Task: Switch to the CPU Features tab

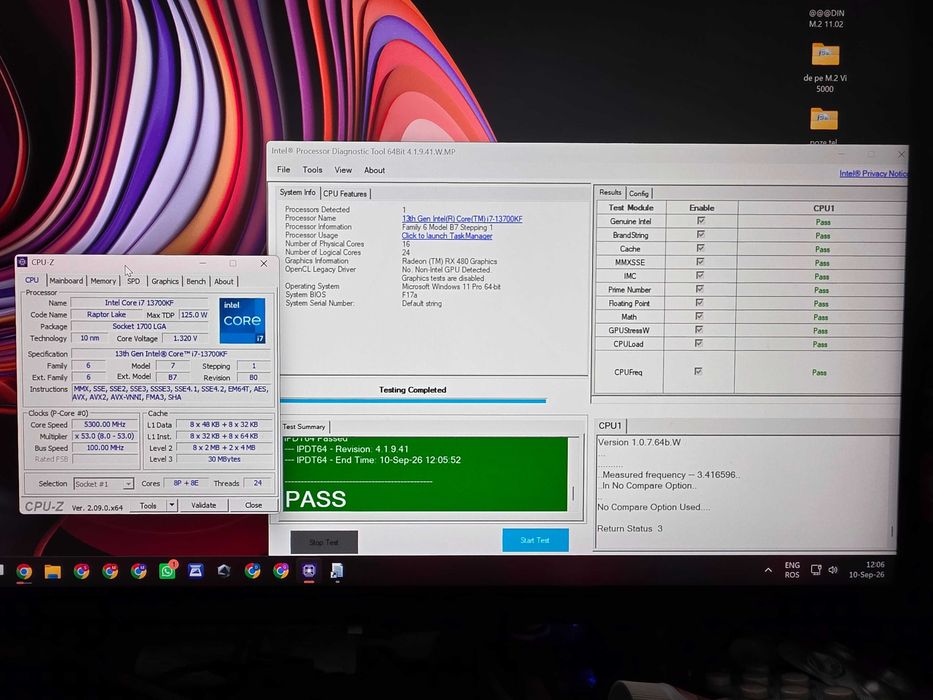Action: tap(345, 194)
